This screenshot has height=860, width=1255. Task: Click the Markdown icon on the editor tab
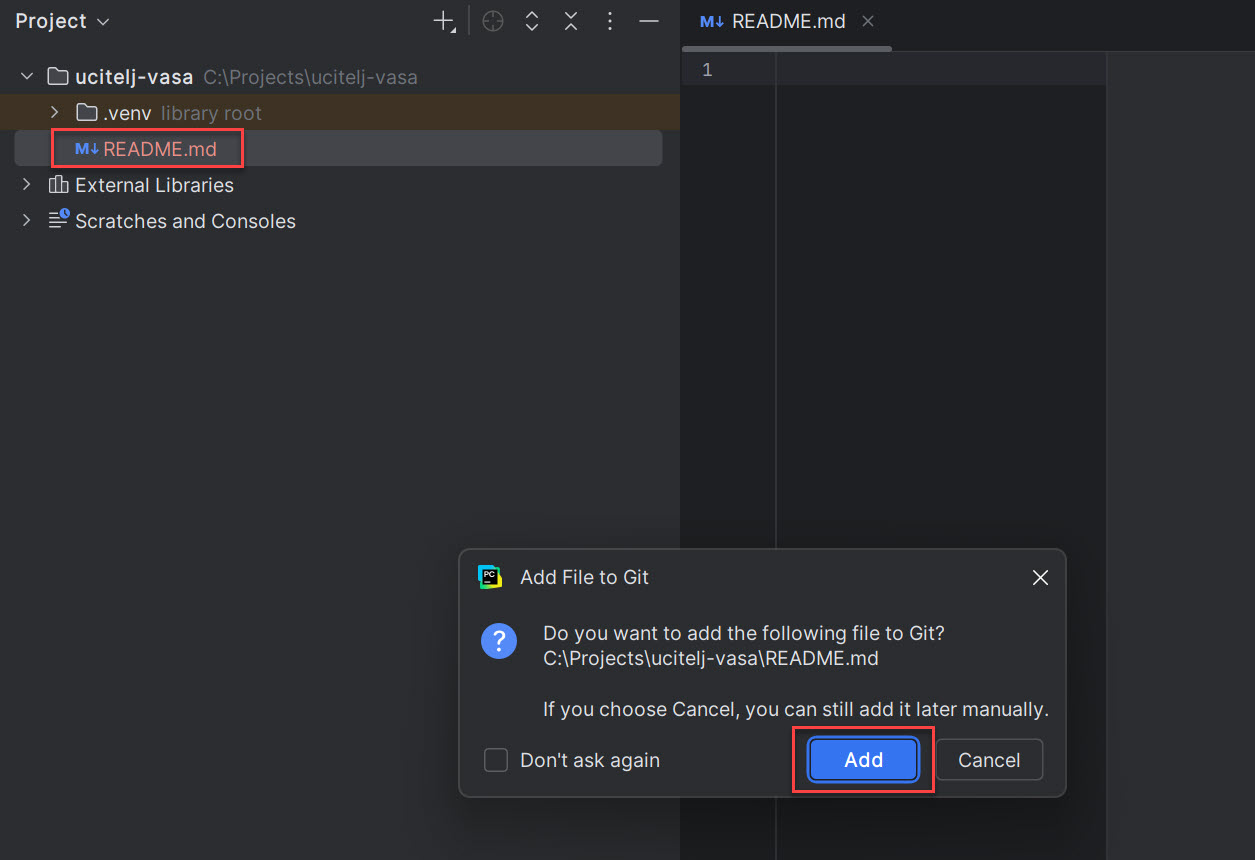pos(712,20)
